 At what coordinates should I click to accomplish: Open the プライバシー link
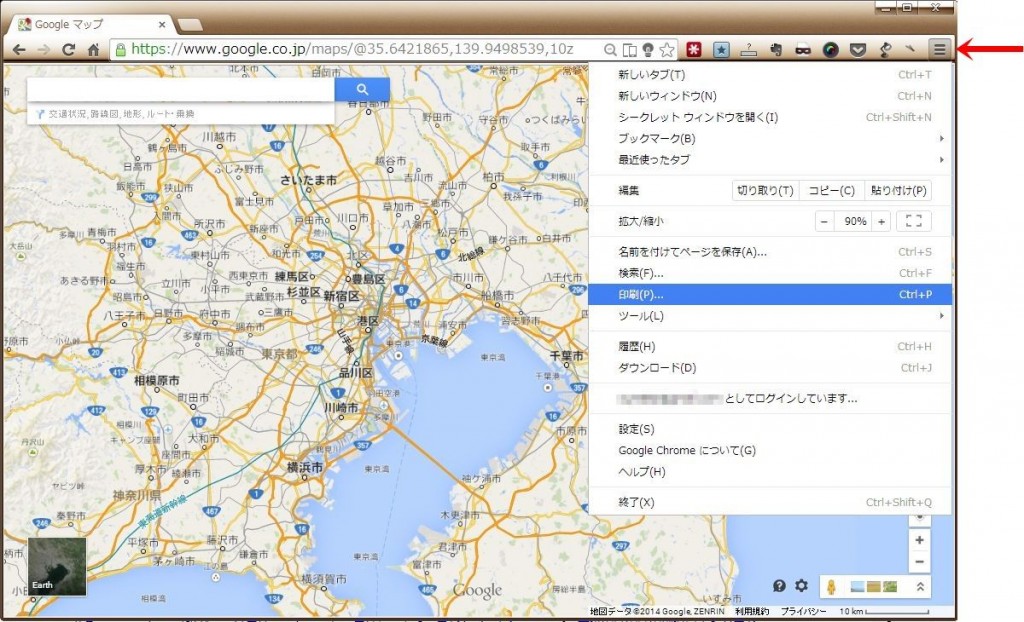click(x=803, y=612)
